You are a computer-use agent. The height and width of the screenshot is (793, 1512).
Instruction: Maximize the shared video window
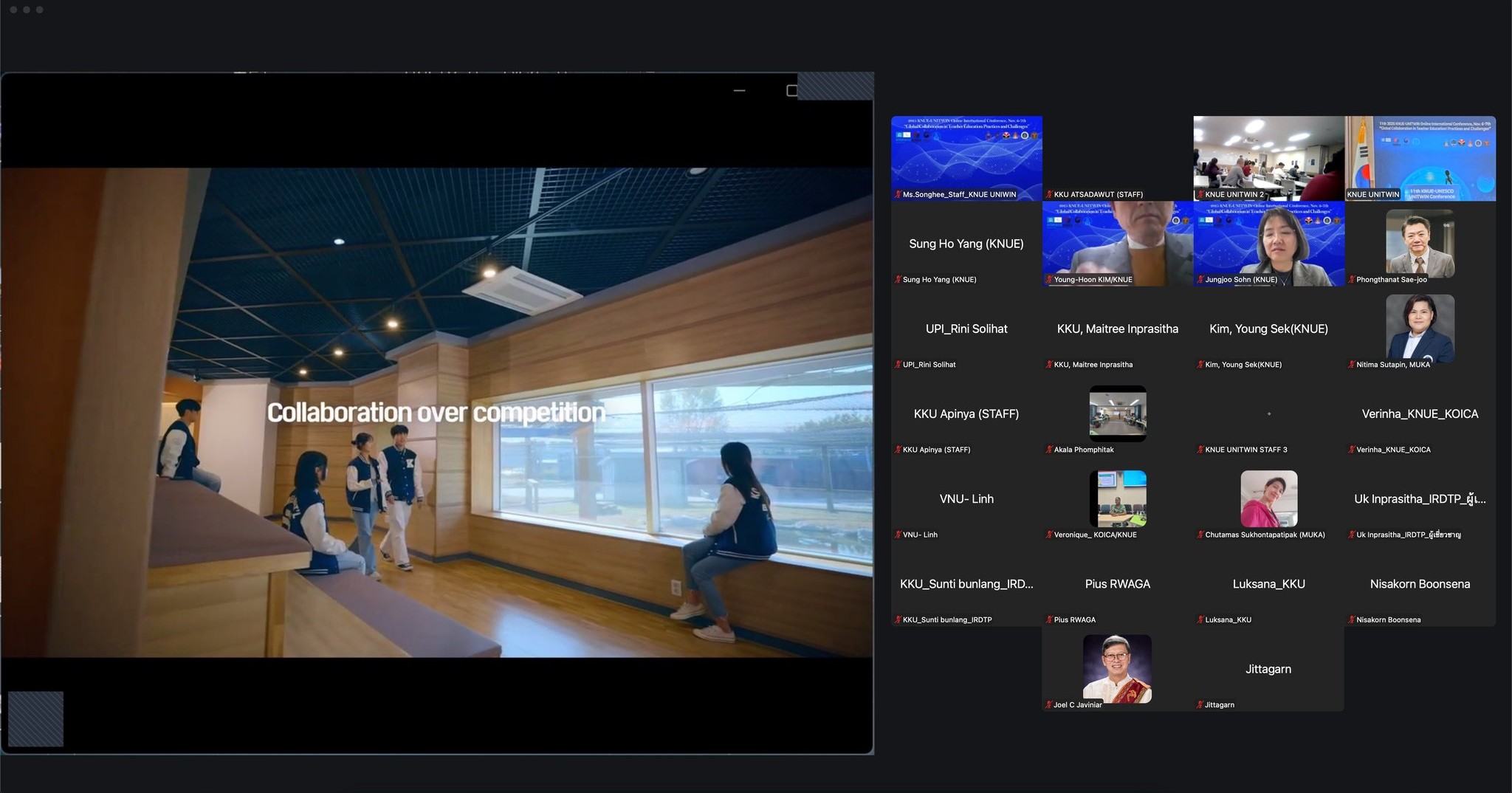(791, 91)
